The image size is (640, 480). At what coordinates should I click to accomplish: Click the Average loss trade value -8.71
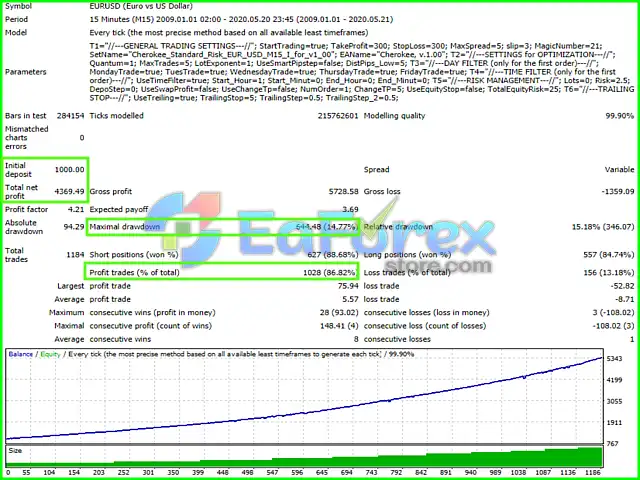coord(624,299)
